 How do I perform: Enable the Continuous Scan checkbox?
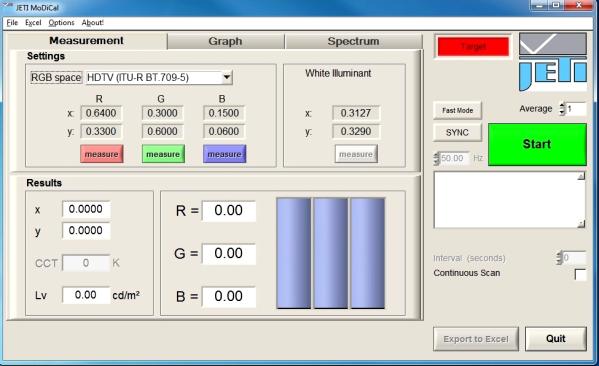pos(580,274)
